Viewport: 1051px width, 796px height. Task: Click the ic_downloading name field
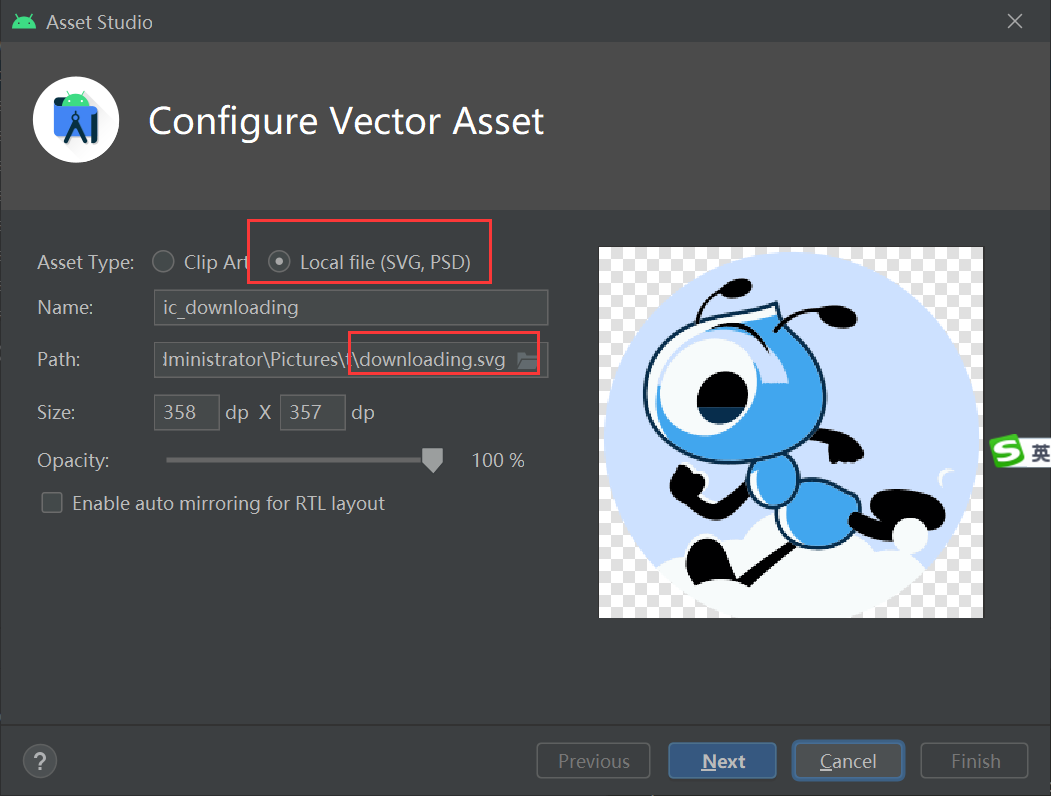point(350,307)
